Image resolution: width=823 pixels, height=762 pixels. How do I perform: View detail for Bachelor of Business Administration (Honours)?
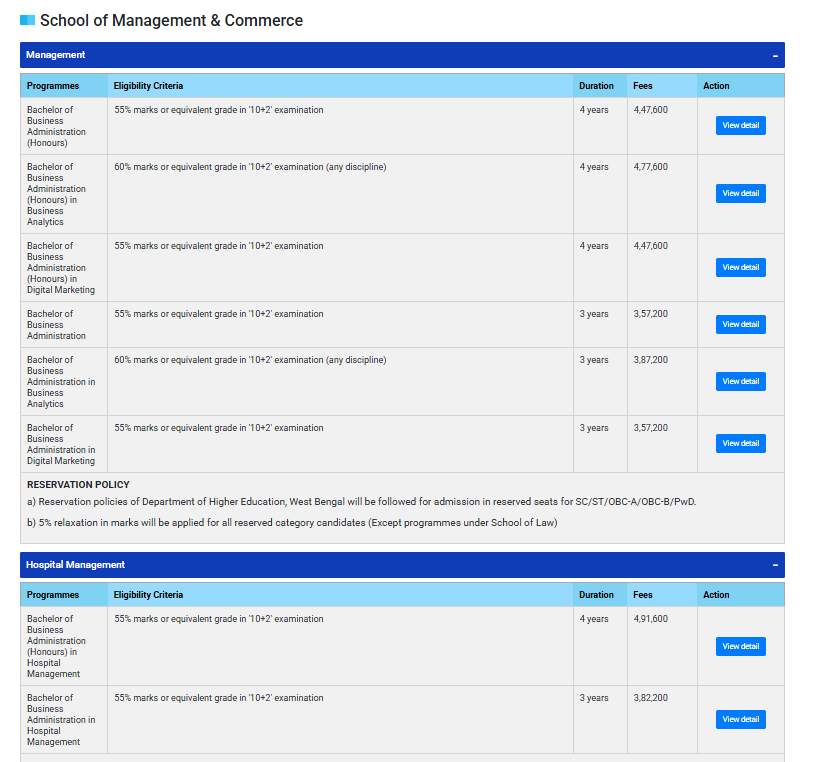pyautogui.click(x=740, y=125)
